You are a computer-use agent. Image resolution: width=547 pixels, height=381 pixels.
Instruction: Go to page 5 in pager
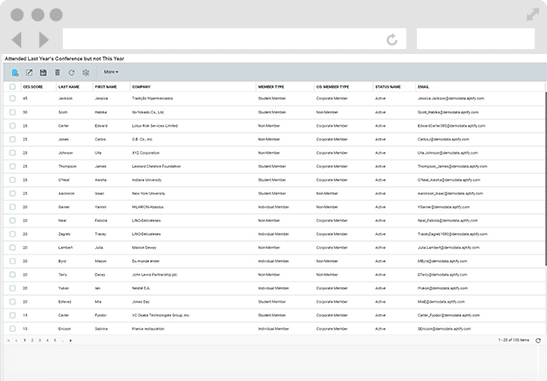(55, 340)
